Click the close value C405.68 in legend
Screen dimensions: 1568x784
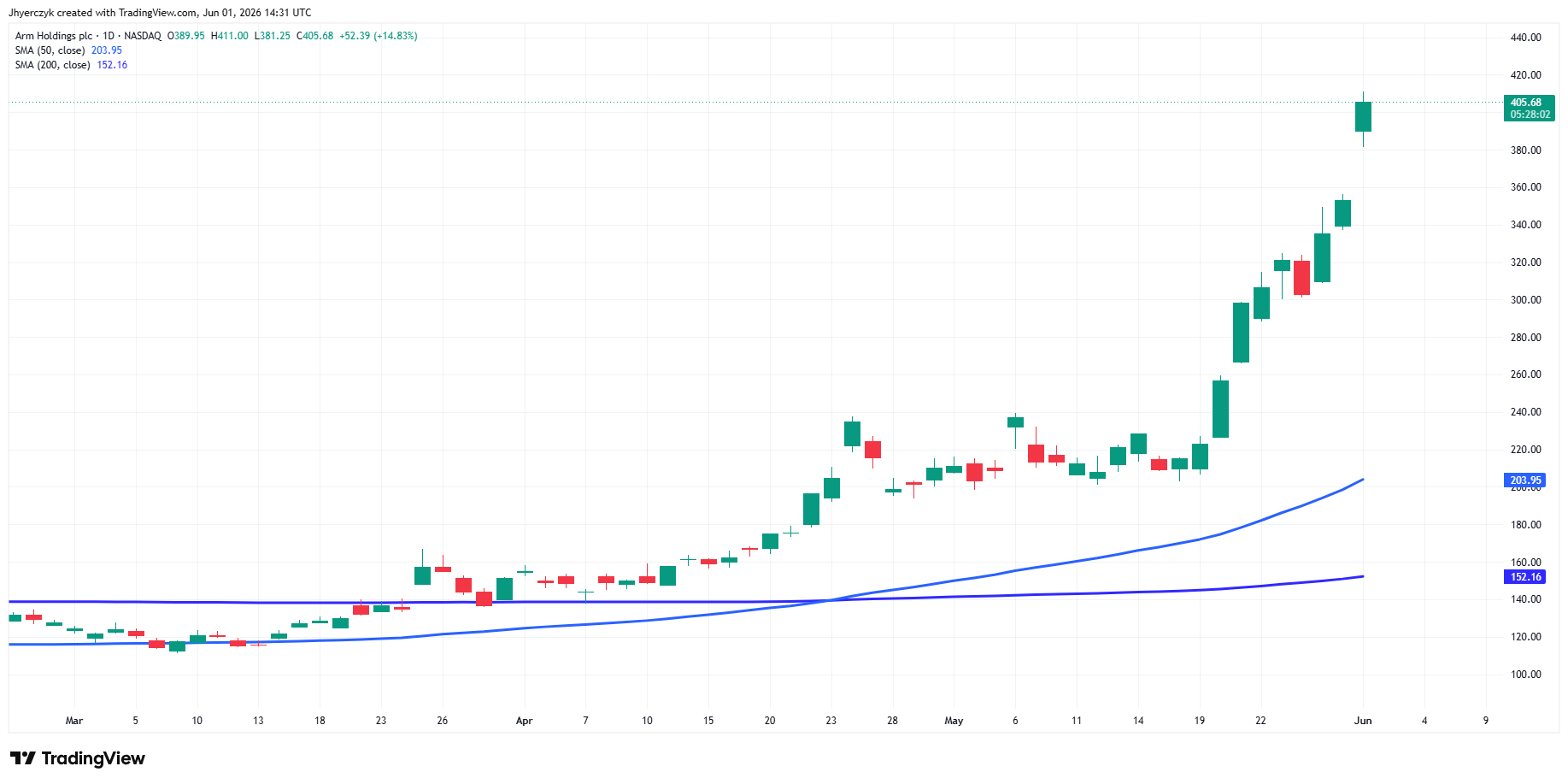pos(315,36)
